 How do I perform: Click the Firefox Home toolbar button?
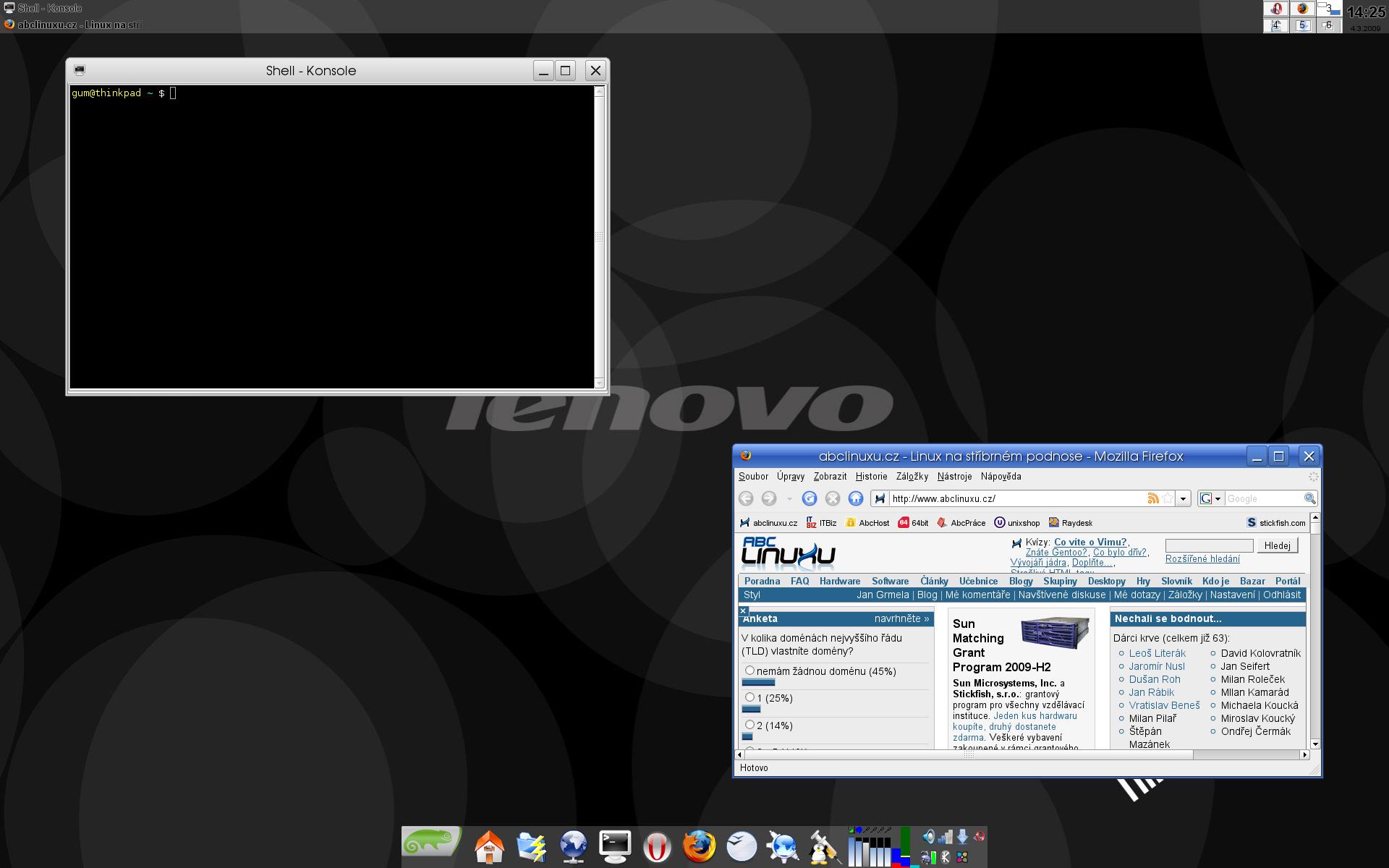click(x=856, y=498)
